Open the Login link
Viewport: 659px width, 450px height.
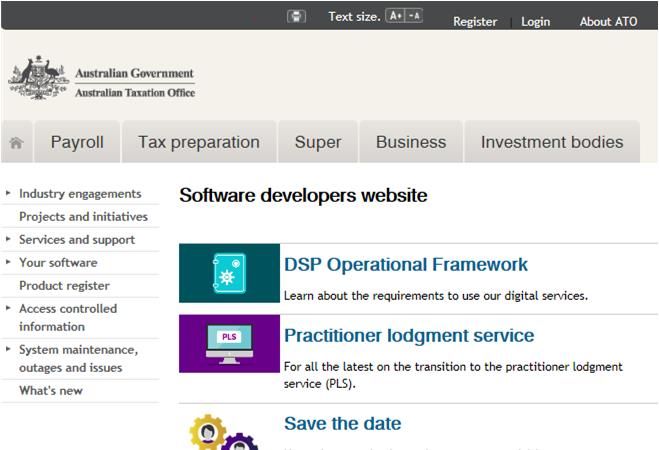coord(535,21)
